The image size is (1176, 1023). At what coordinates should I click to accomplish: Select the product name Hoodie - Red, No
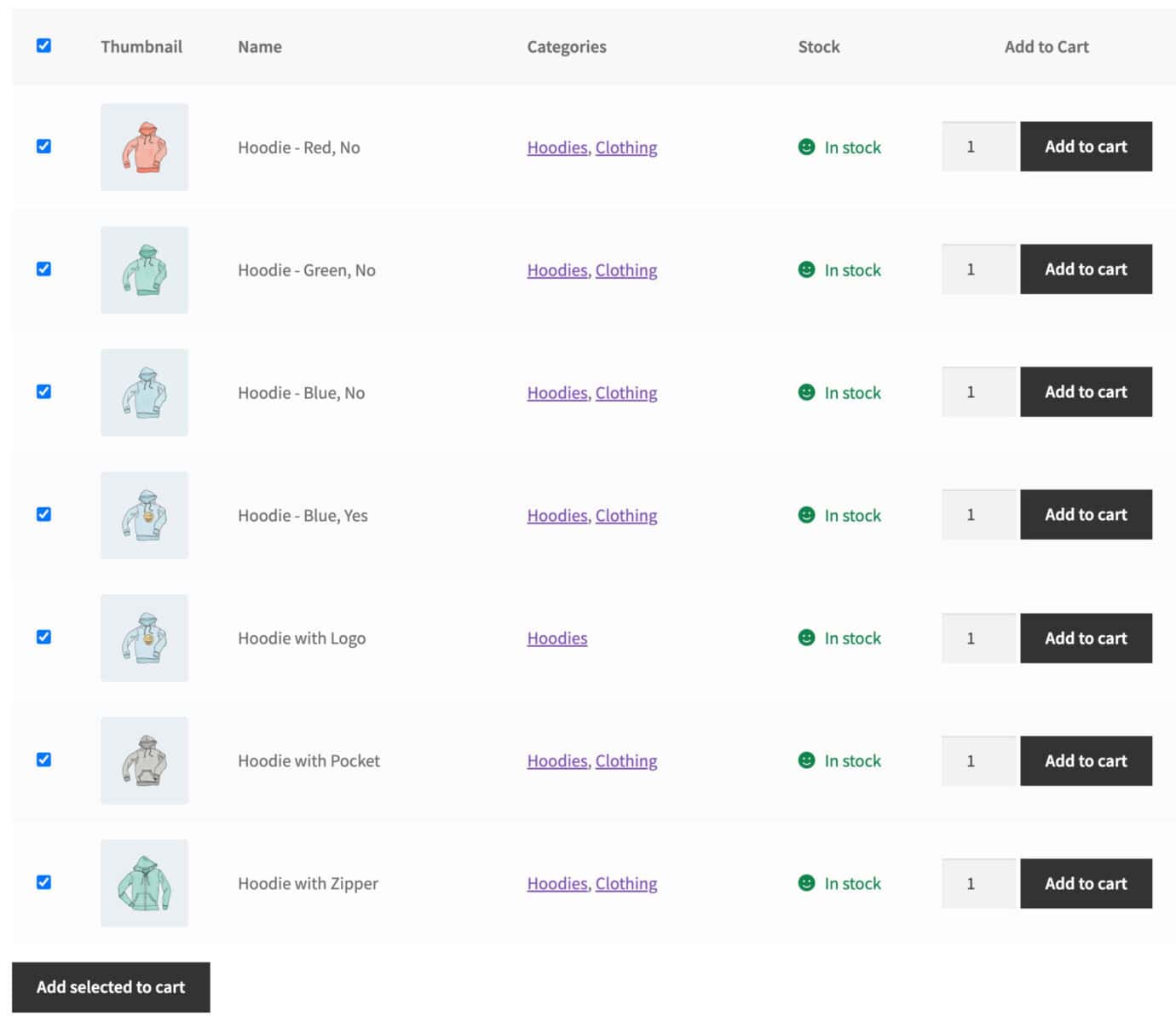click(x=299, y=147)
